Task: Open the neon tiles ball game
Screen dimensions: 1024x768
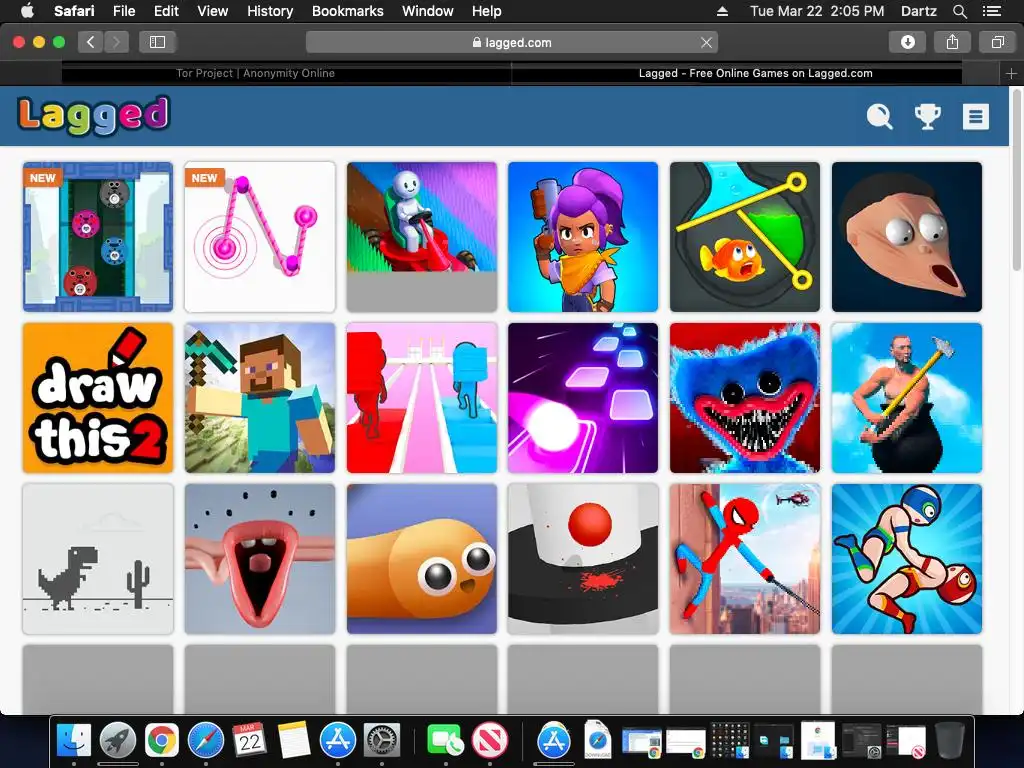Action: click(x=583, y=398)
